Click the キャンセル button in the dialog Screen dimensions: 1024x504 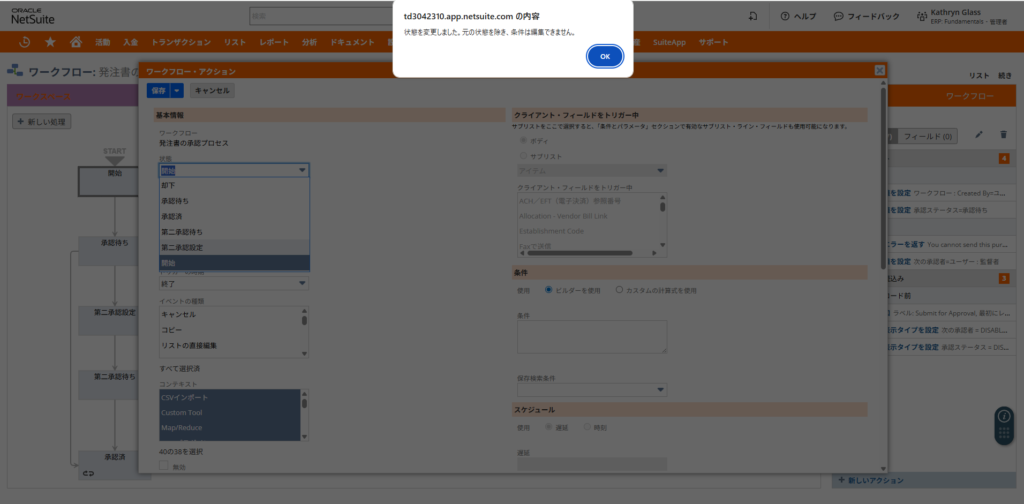click(211, 90)
